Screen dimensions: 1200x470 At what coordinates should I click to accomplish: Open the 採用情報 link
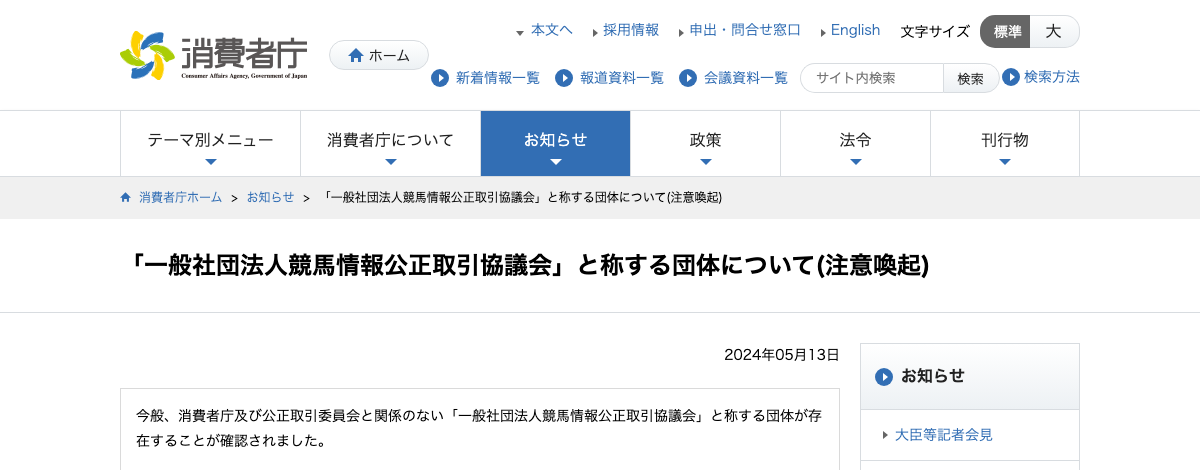pos(631,30)
